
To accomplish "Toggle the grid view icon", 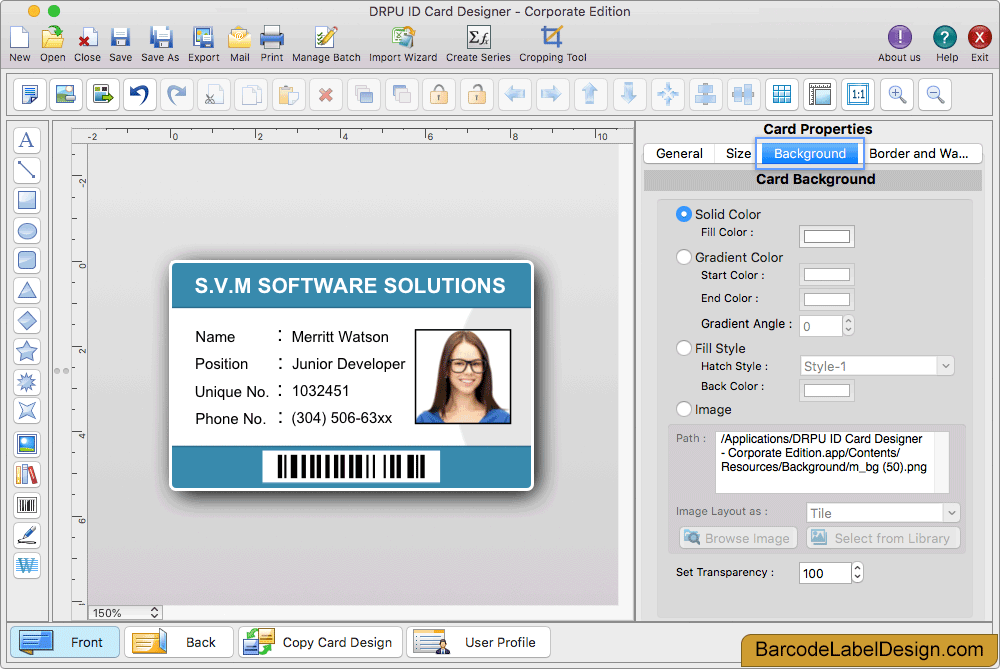I will coord(782,95).
